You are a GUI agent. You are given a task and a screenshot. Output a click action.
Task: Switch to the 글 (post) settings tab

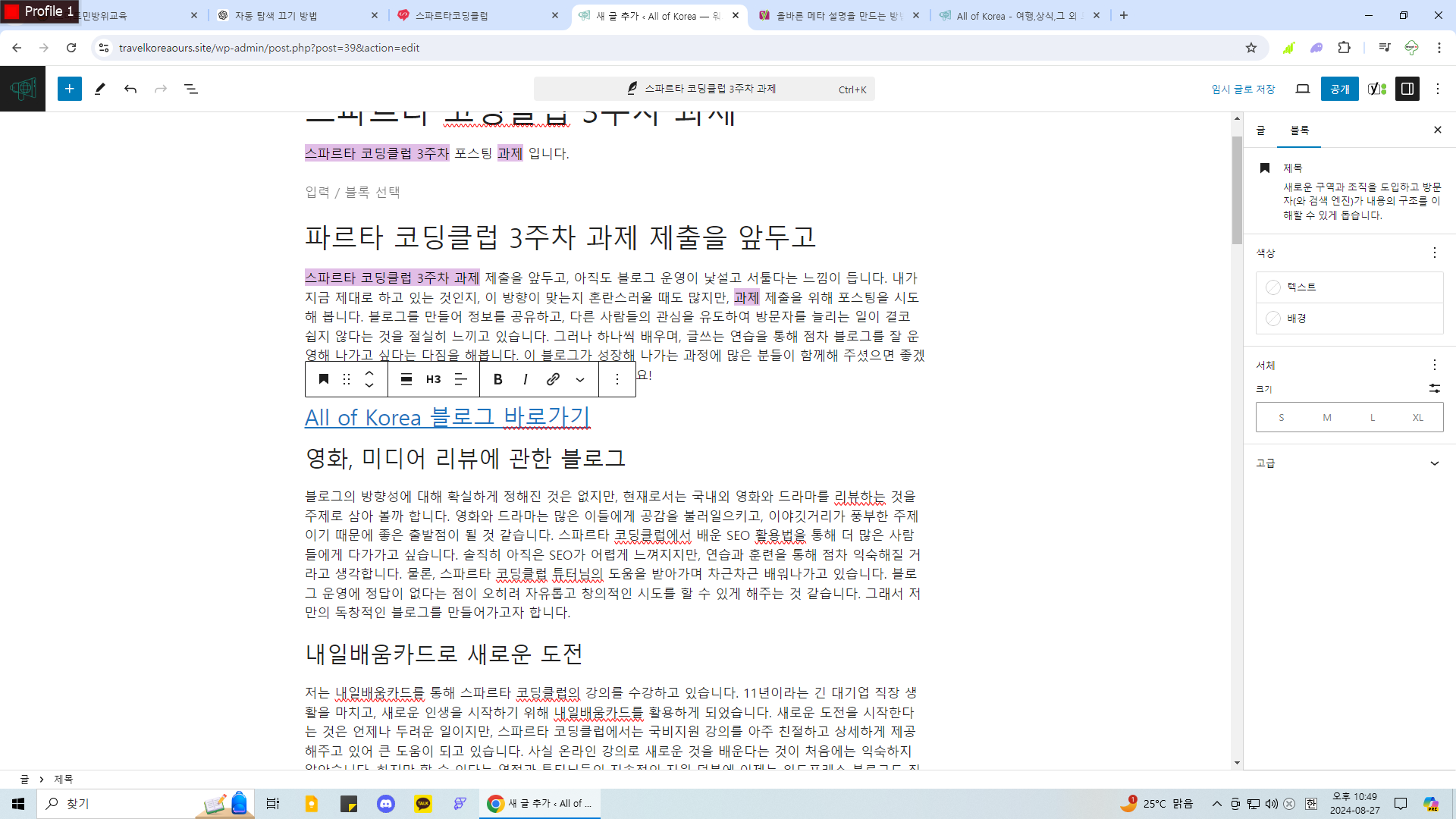(x=1260, y=130)
